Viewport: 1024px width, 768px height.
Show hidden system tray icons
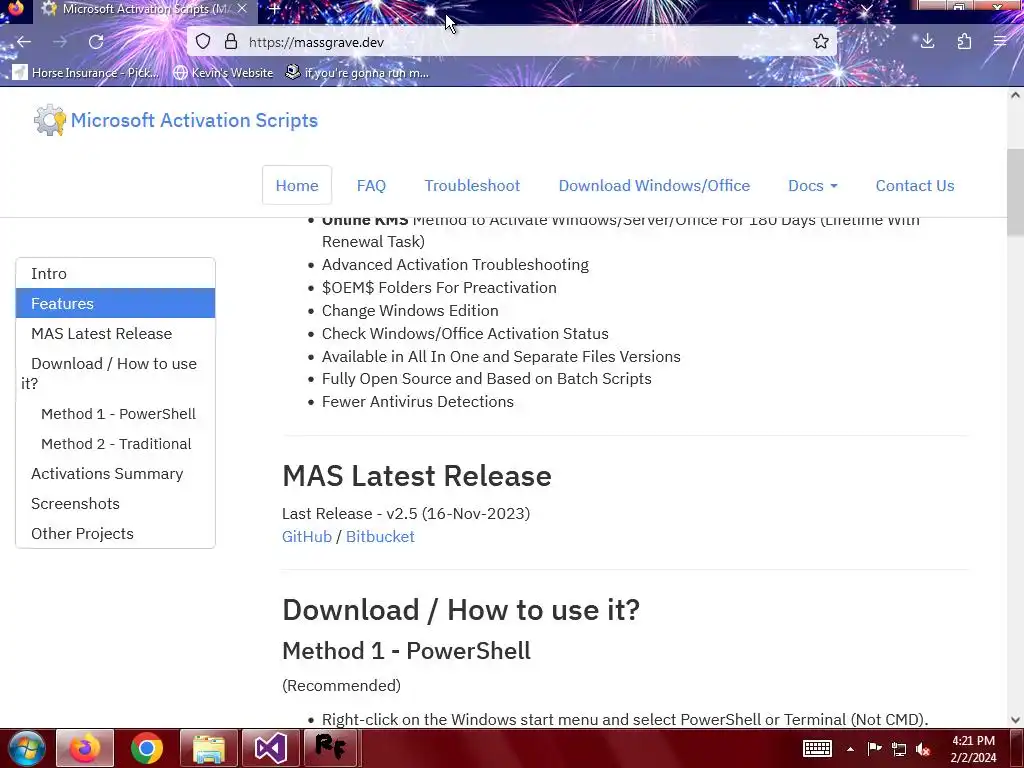(850, 749)
